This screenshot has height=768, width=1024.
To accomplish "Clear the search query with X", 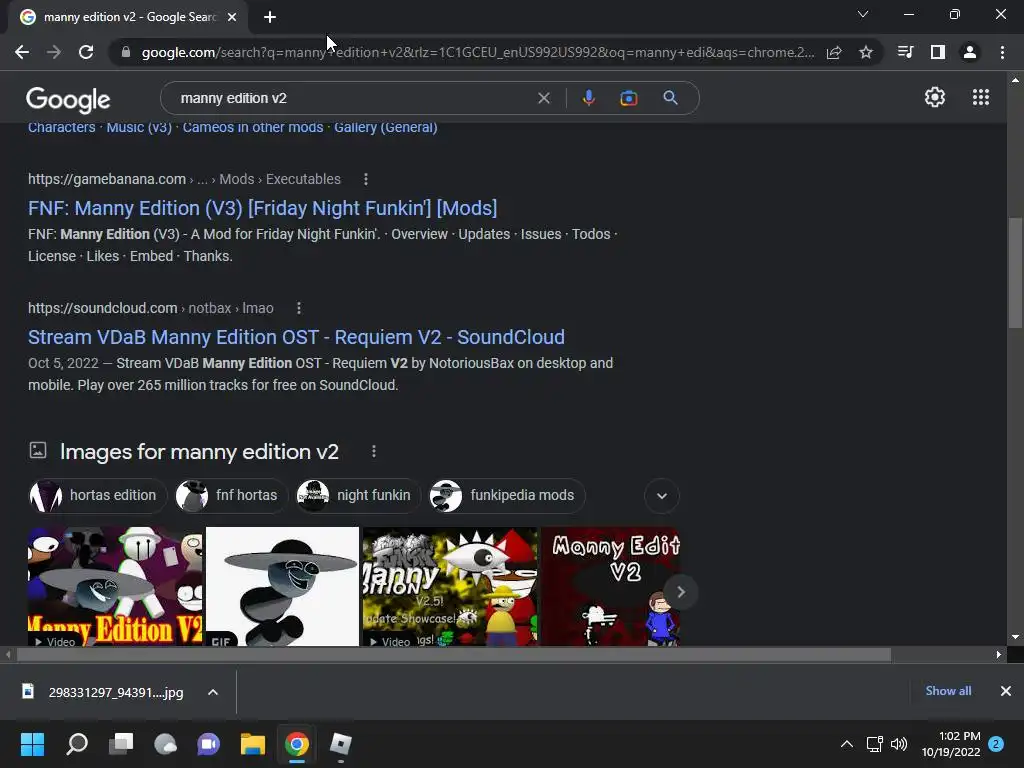I will click(543, 98).
